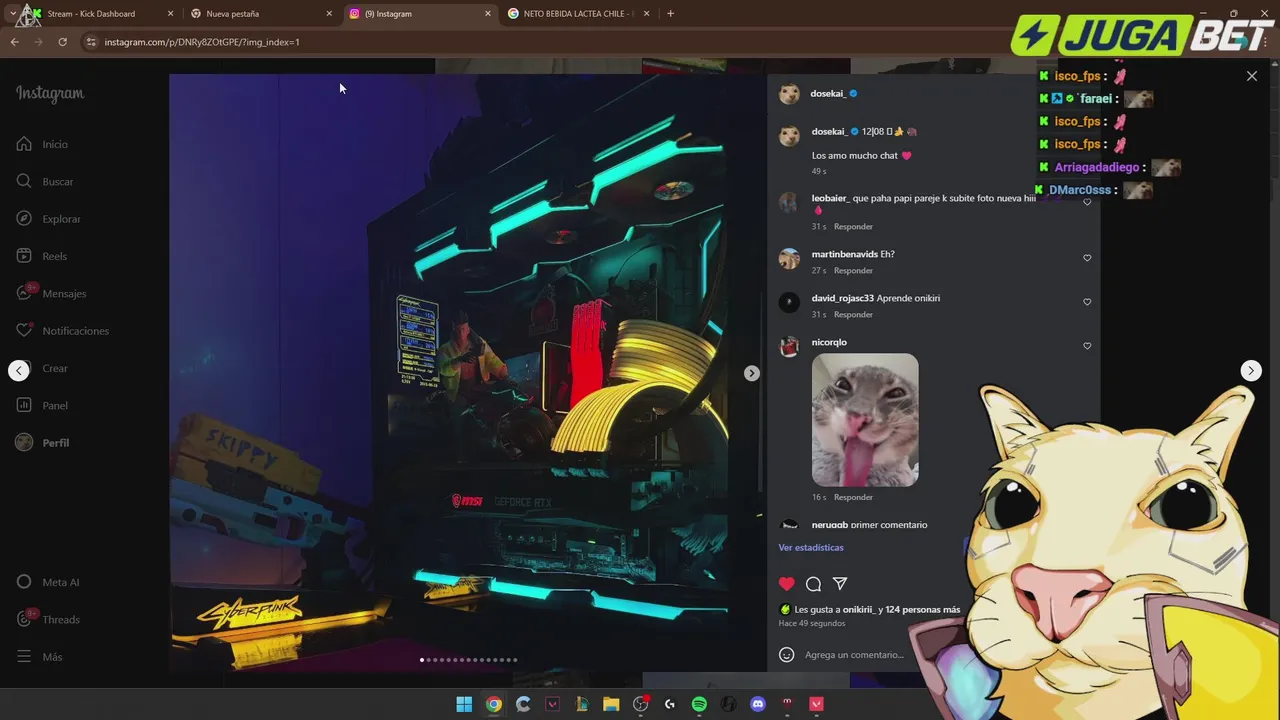Like nicorqlo's comment
Screen dimensions: 1280x720
pyautogui.click(x=1087, y=346)
